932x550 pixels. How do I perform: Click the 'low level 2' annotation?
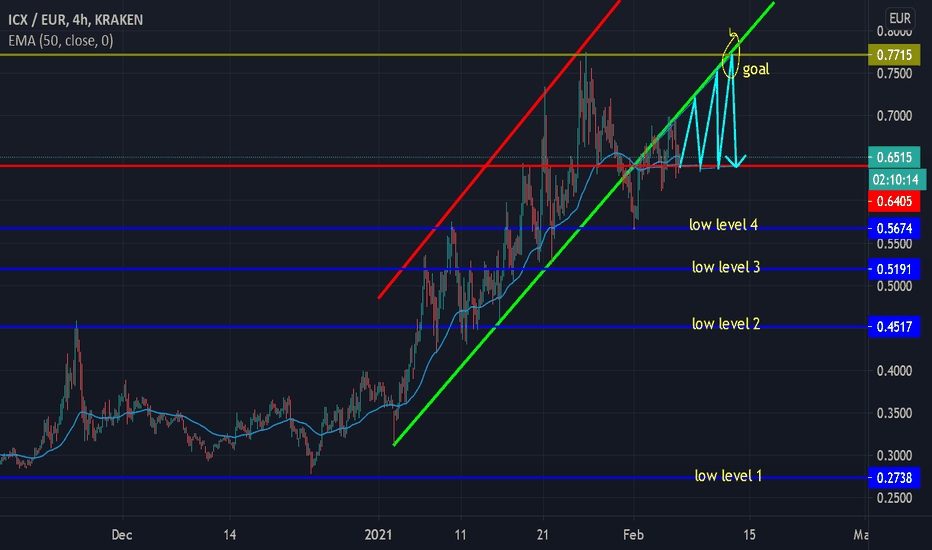tap(726, 323)
